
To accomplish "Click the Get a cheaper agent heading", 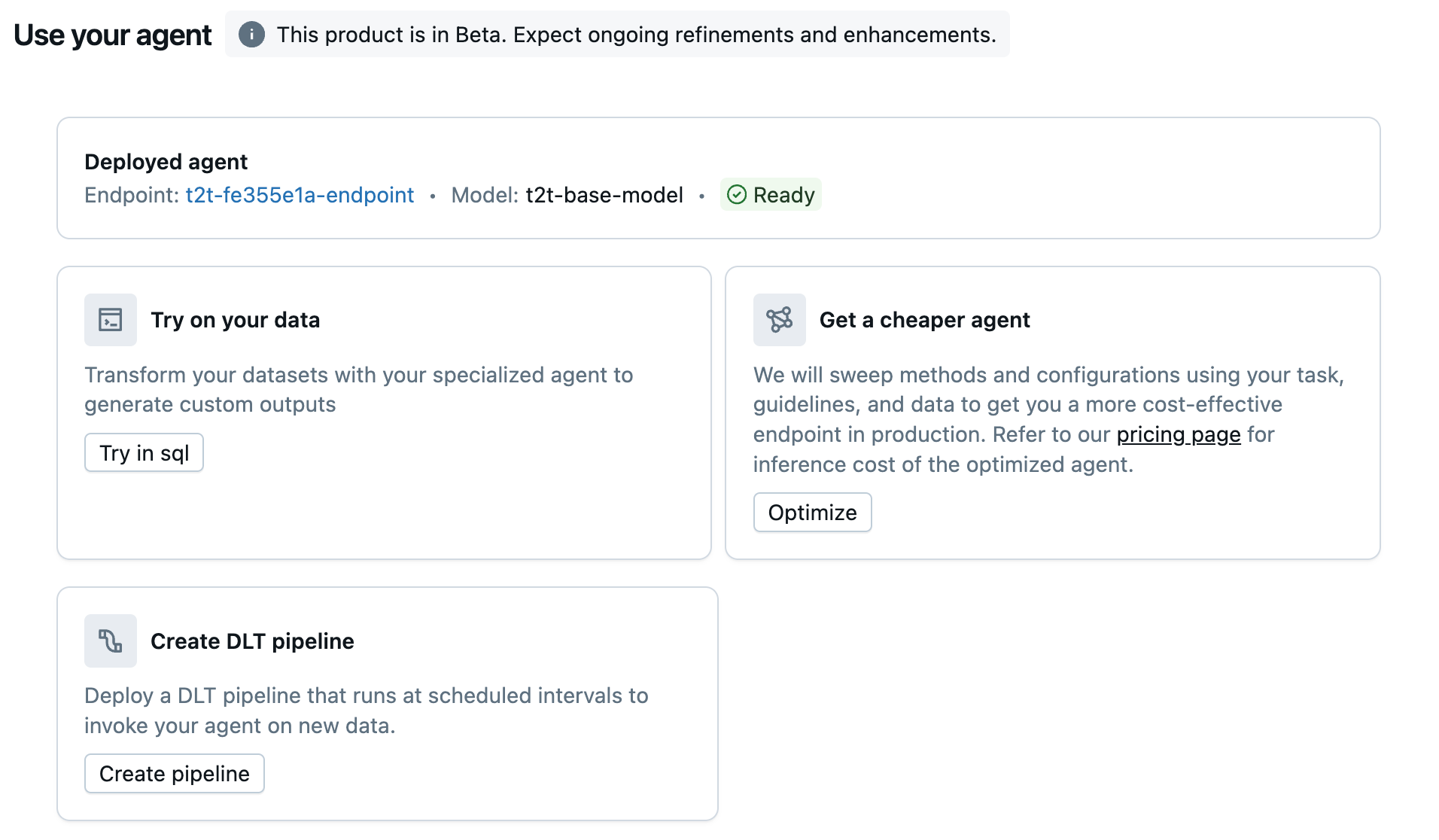I will pyautogui.click(x=924, y=320).
